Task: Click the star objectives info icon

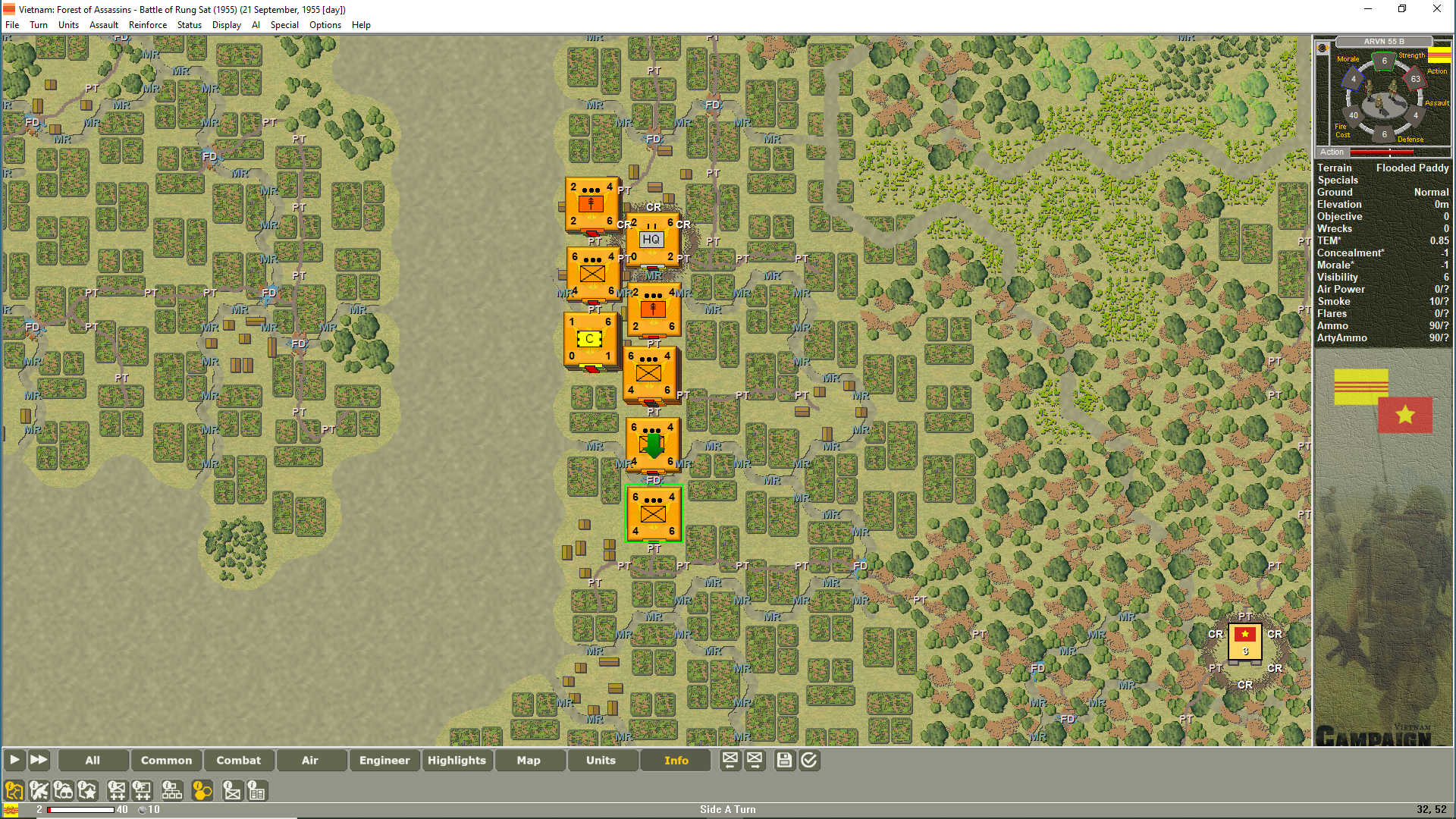Action: tap(88, 791)
